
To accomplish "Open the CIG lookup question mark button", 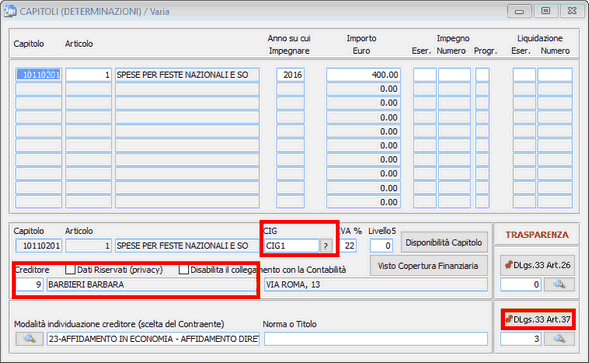I will point(326,246).
